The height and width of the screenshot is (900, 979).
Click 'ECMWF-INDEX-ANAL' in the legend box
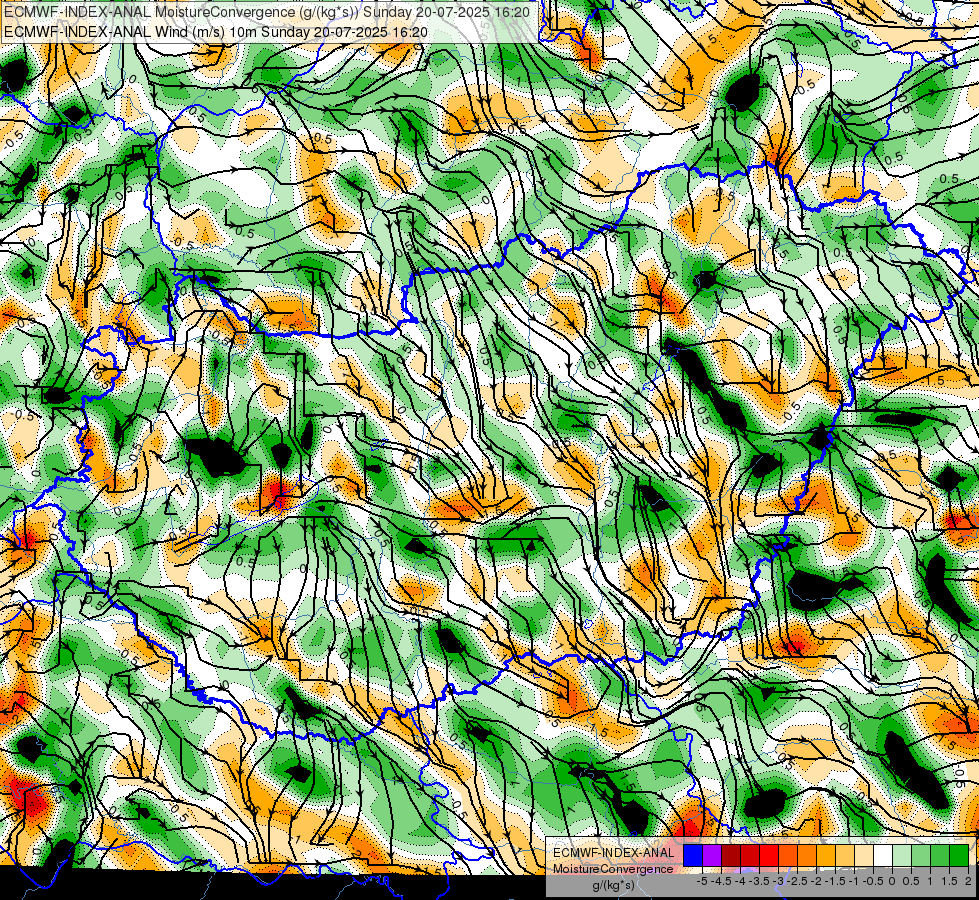tap(614, 853)
